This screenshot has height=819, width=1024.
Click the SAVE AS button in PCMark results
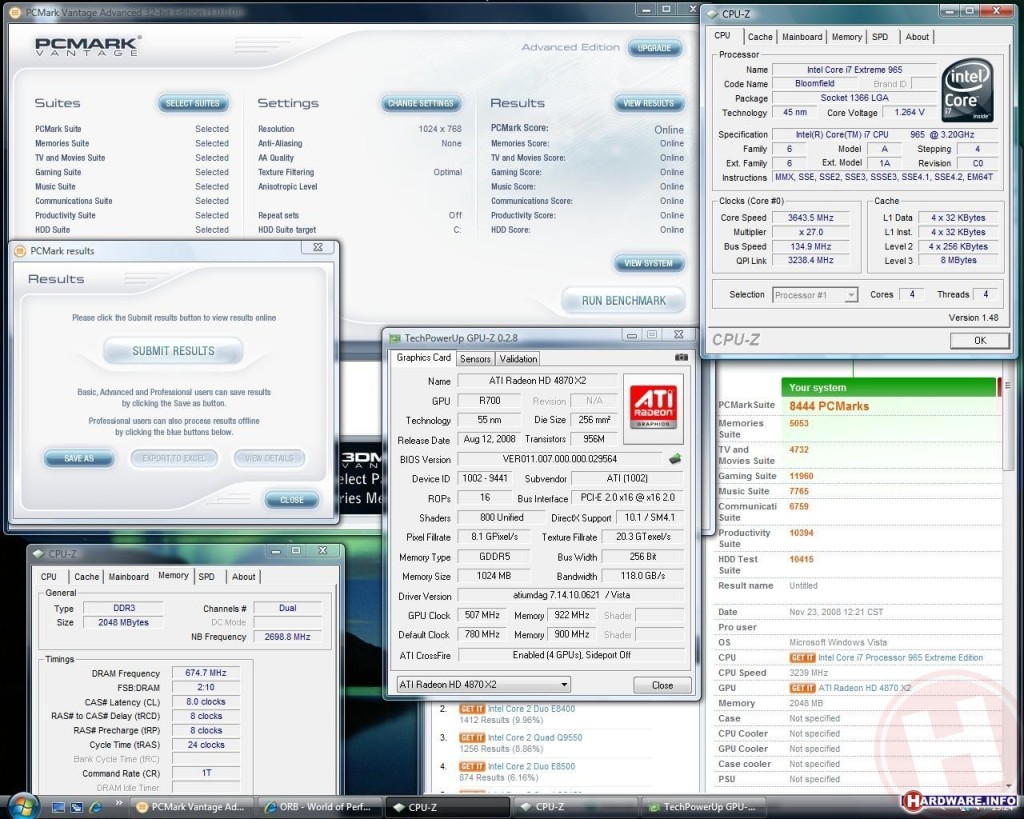(79, 458)
